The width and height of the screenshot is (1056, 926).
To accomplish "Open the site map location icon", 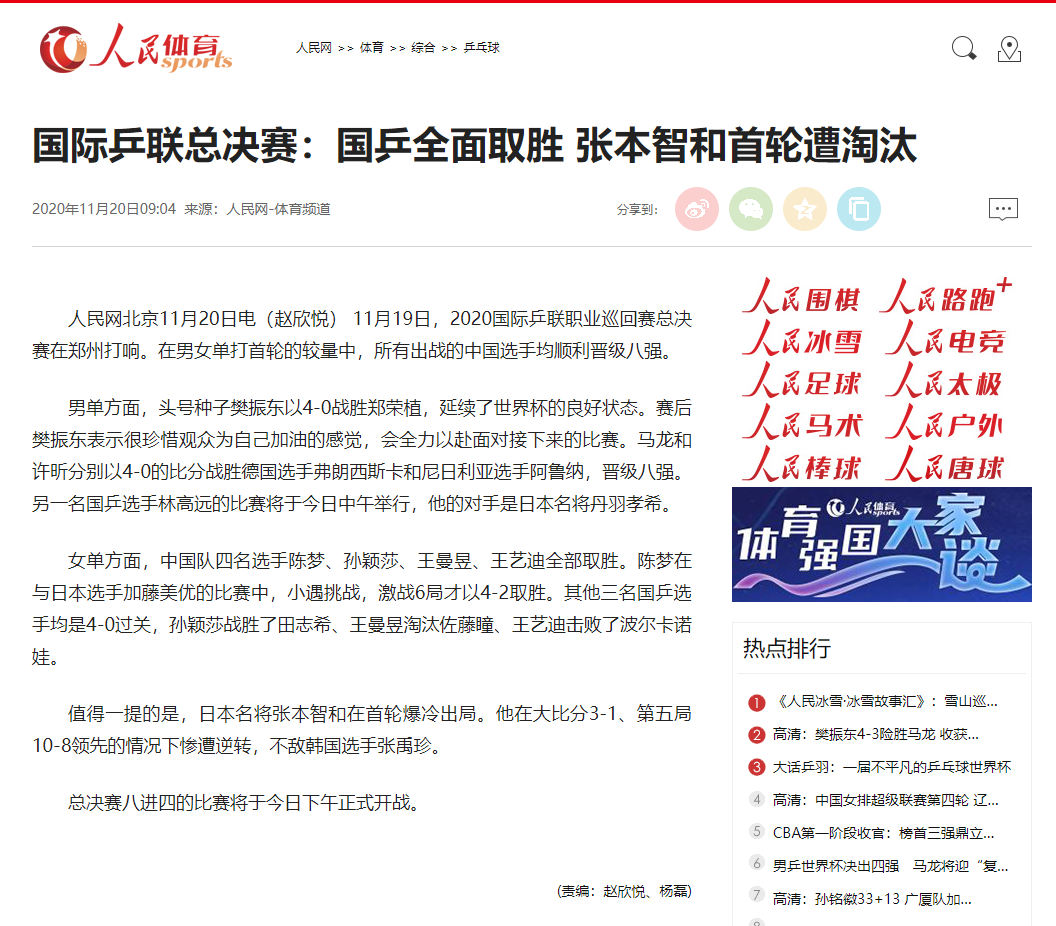I will coord(1009,49).
